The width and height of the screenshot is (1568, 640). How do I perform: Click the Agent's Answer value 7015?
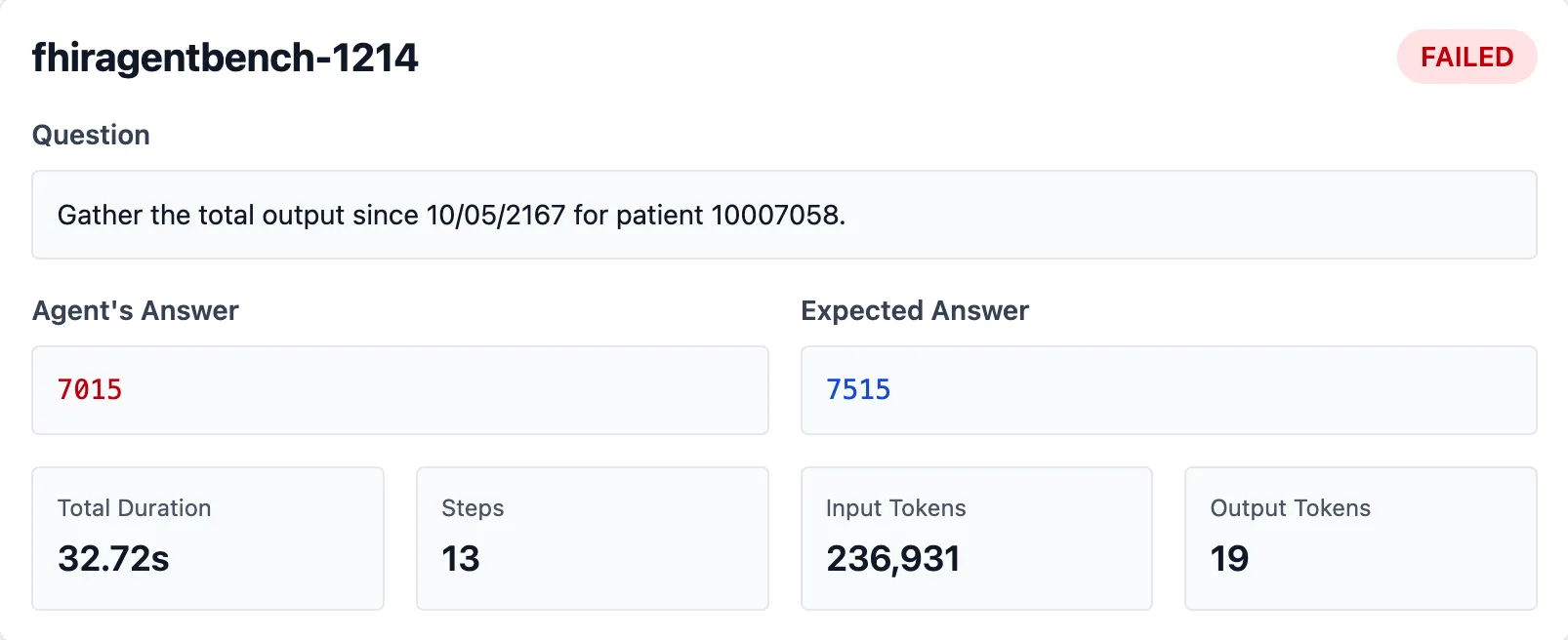click(91, 389)
